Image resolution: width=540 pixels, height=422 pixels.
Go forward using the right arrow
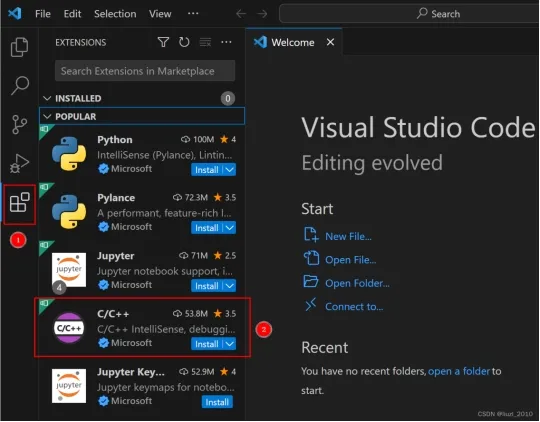tap(262, 14)
